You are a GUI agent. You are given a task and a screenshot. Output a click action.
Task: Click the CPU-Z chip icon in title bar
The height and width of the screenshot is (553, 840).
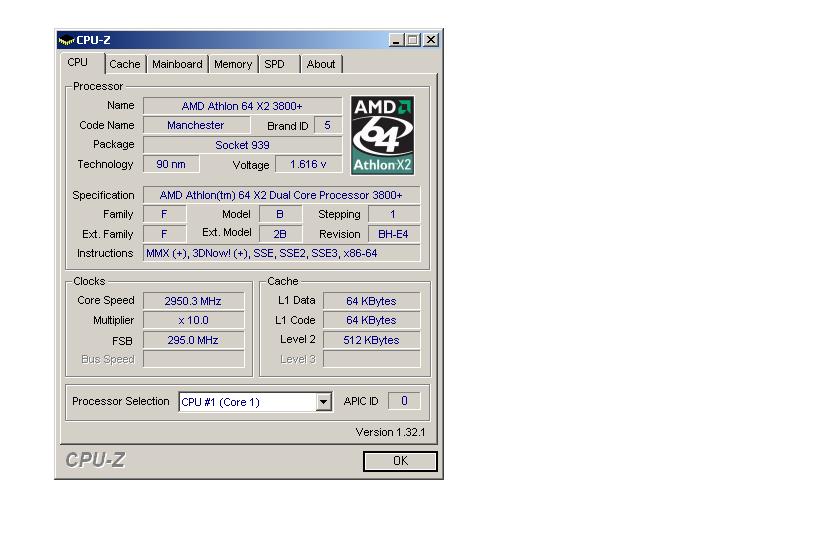tap(66, 40)
